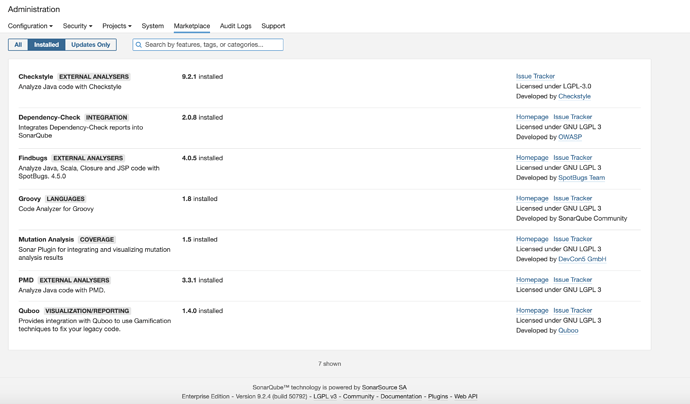Viewport: 690px width, 404px height.
Task: Click the PMD plugin name
Action: [26, 280]
